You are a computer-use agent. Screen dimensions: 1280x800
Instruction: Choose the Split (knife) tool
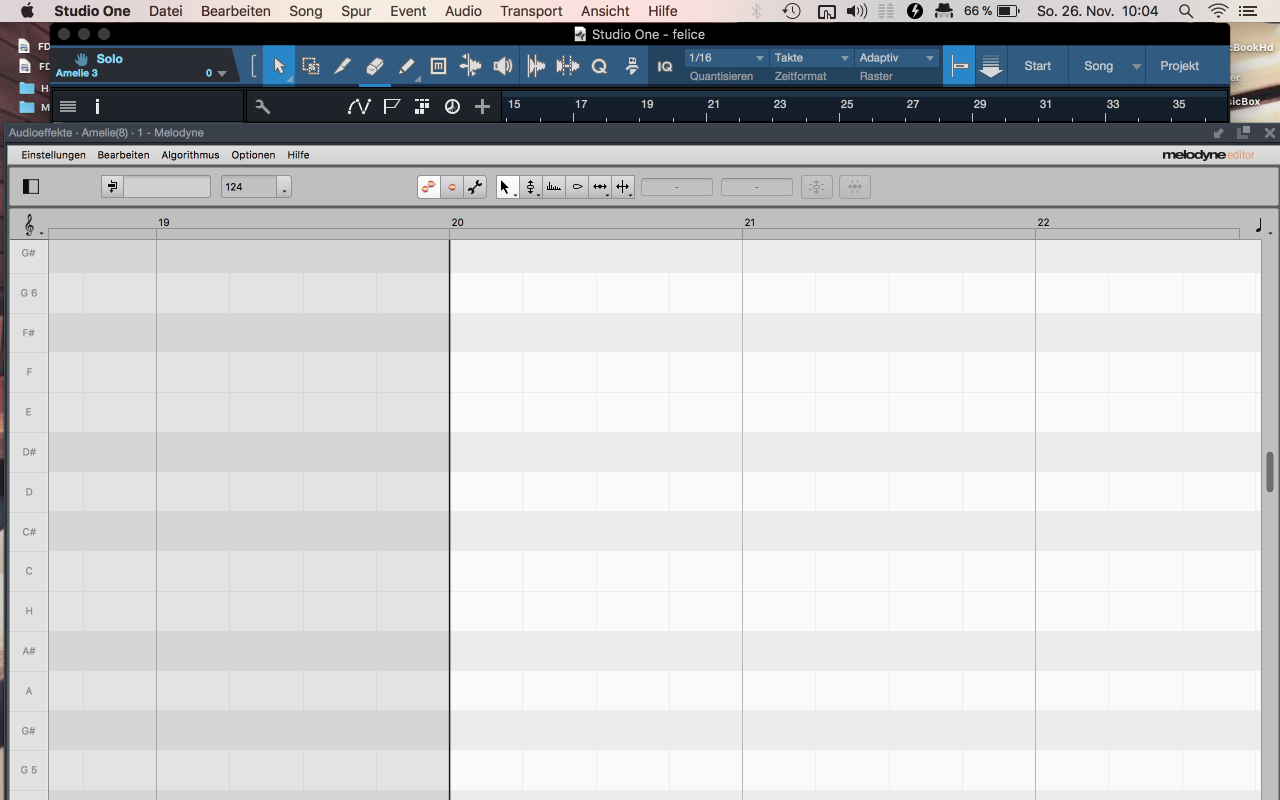tap(342, 66)
